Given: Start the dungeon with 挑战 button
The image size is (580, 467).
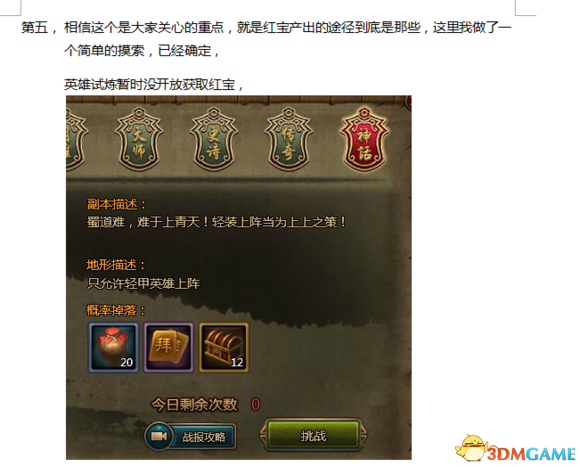Looking at the screenshot, I should (x=313, y=436).
